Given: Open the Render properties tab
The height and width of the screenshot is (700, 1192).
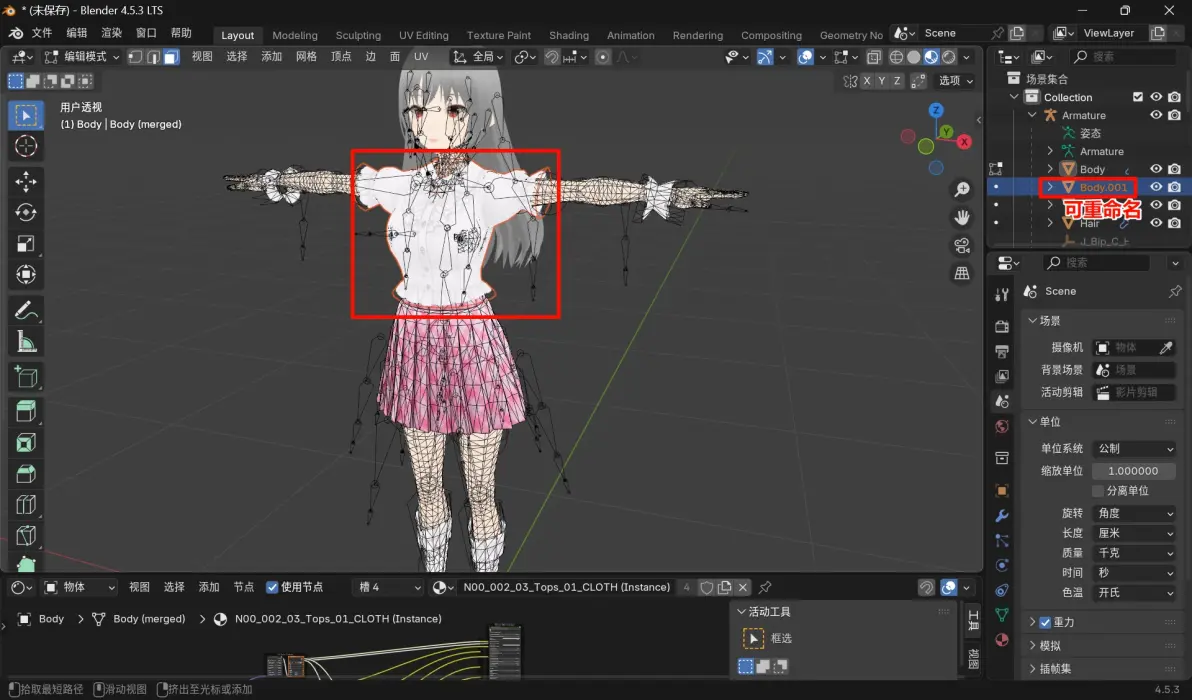Looking at the screenshot, I should click(1002, 326).
